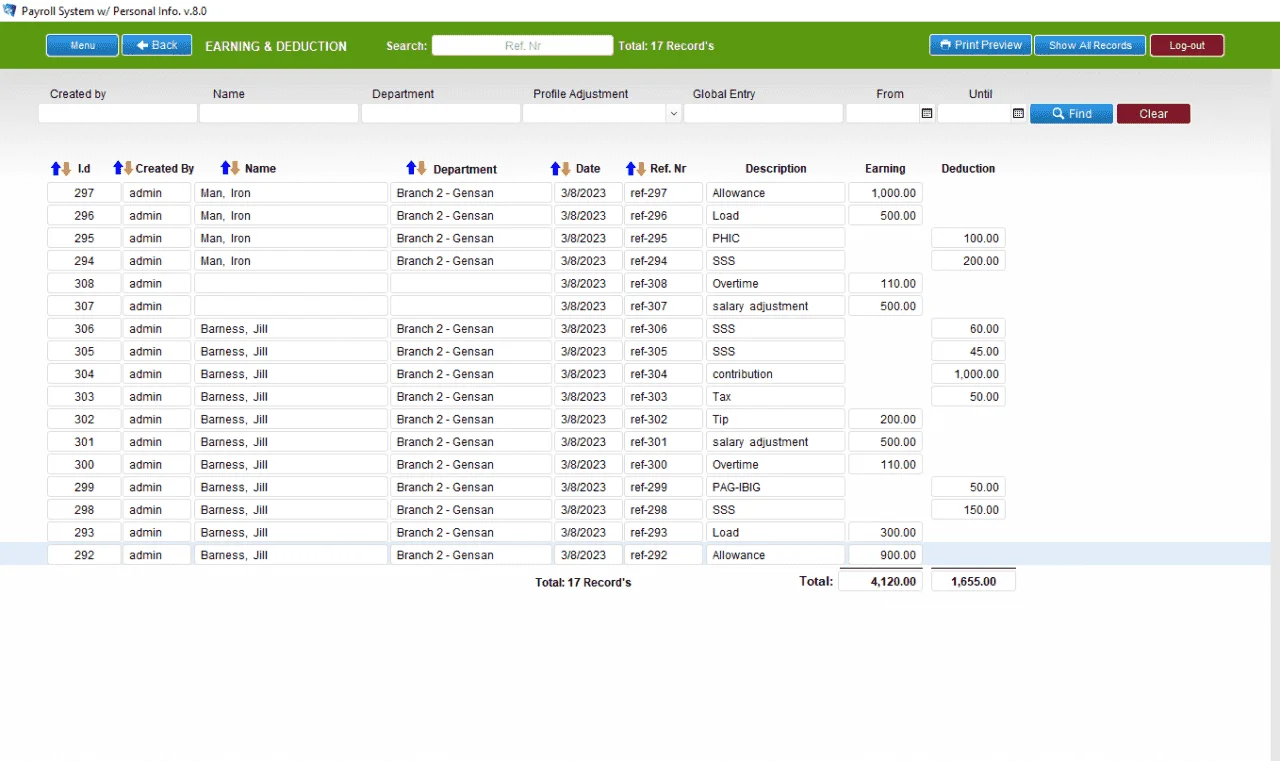The image size is (1280, 761).
Task: Open the Until date calendar picker
Action: [1018, 114]
